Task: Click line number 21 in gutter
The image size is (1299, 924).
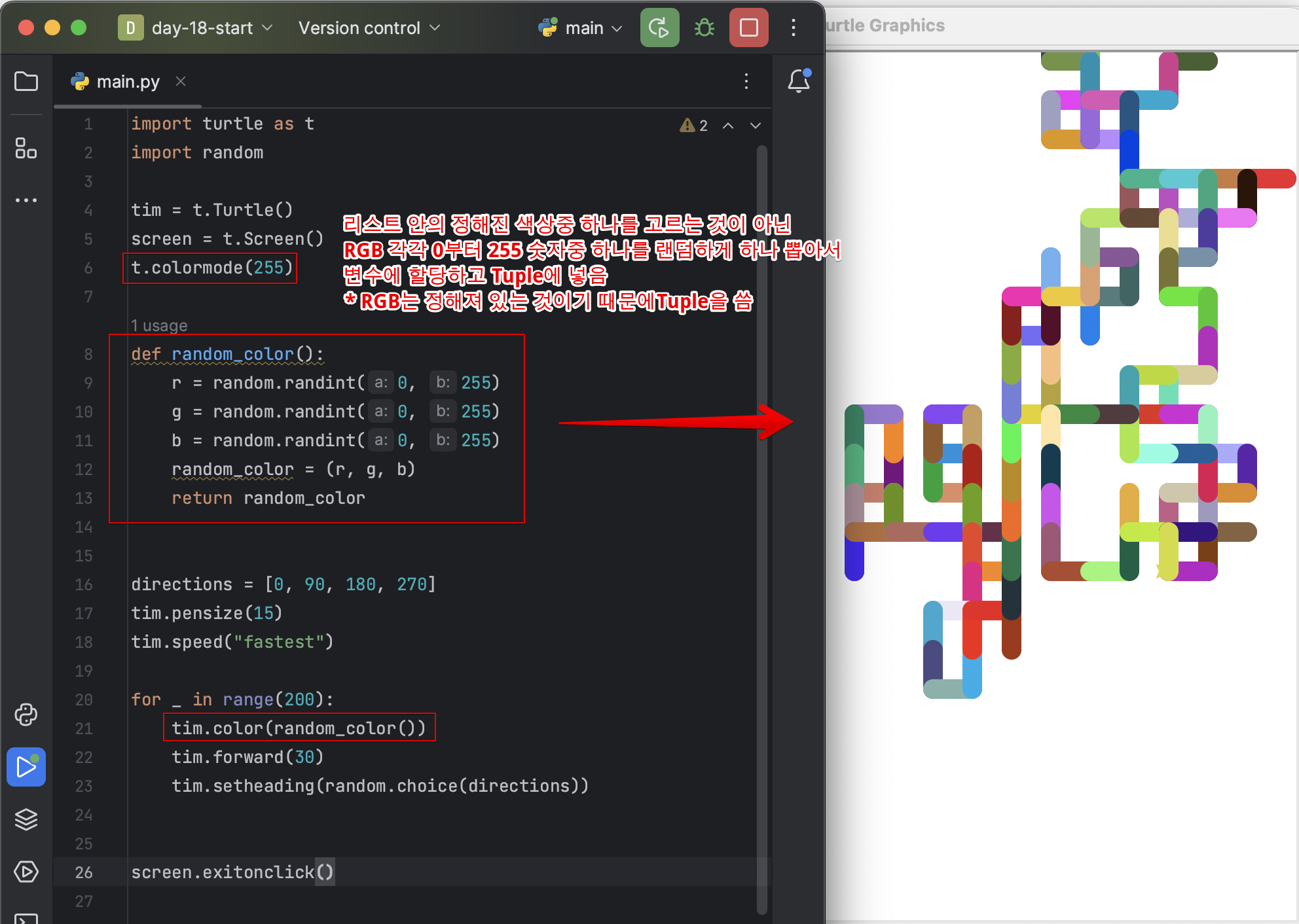Action: click(x=84, y=728)
